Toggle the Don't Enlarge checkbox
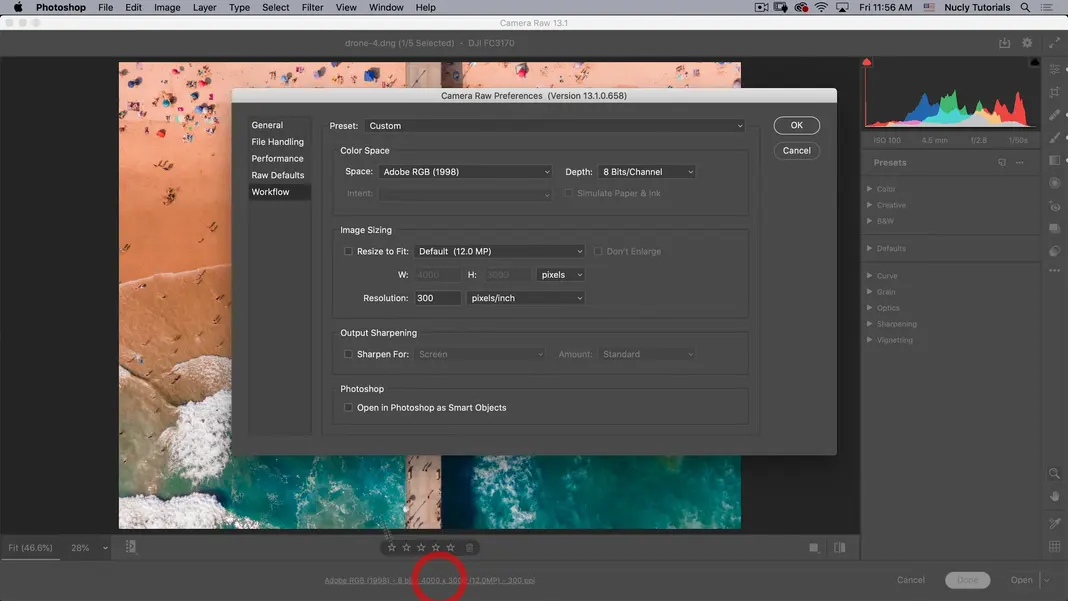This screenshot has width=1068, height=601. tap(598, 251)
